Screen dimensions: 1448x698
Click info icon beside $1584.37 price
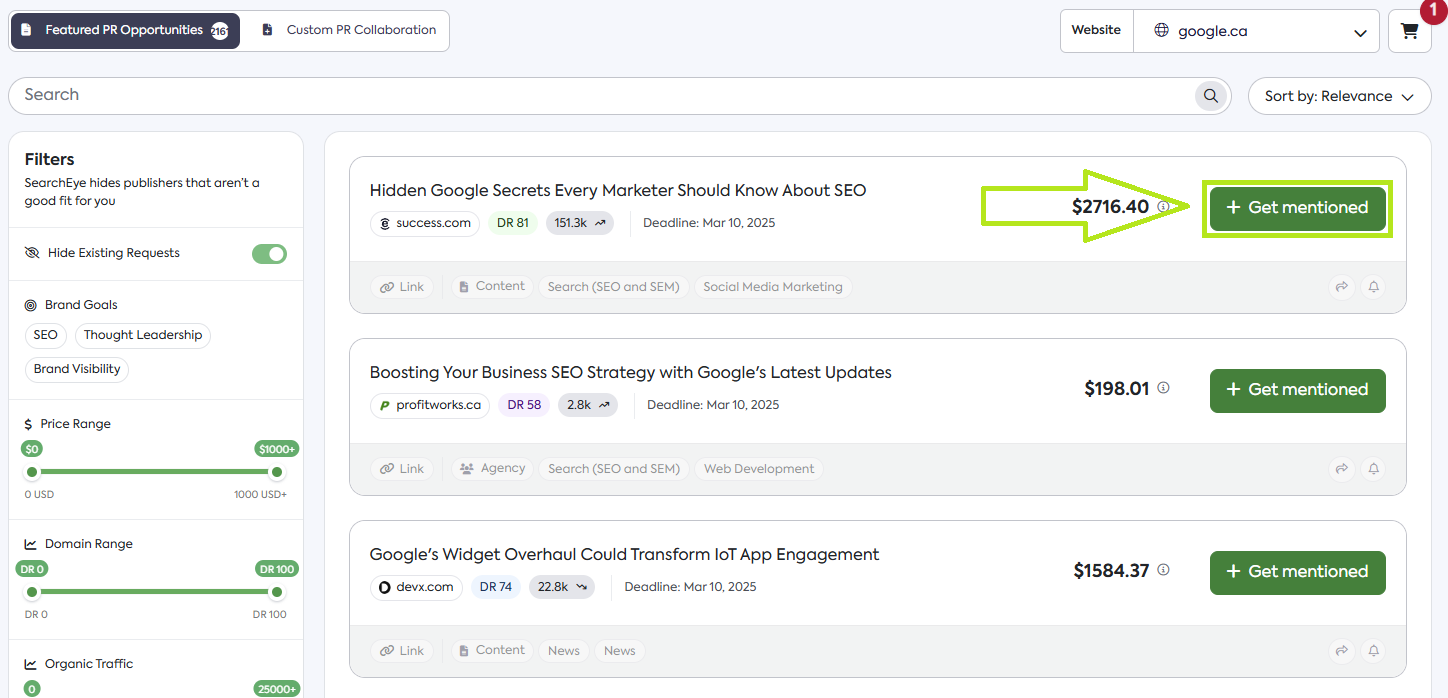pos(1163,570)
